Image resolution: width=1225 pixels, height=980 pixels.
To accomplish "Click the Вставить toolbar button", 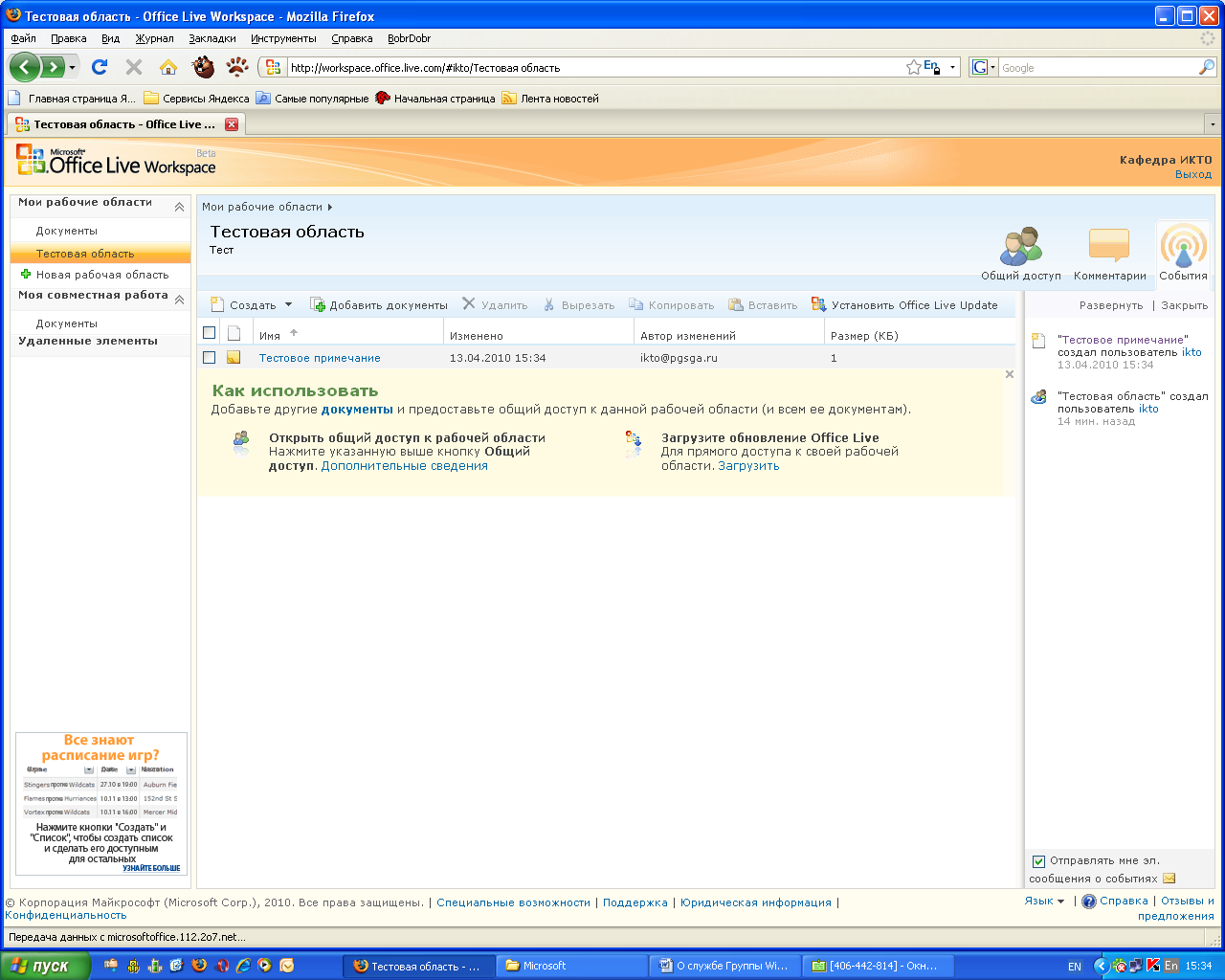I will pyautogui.click(x=763, y=305).
